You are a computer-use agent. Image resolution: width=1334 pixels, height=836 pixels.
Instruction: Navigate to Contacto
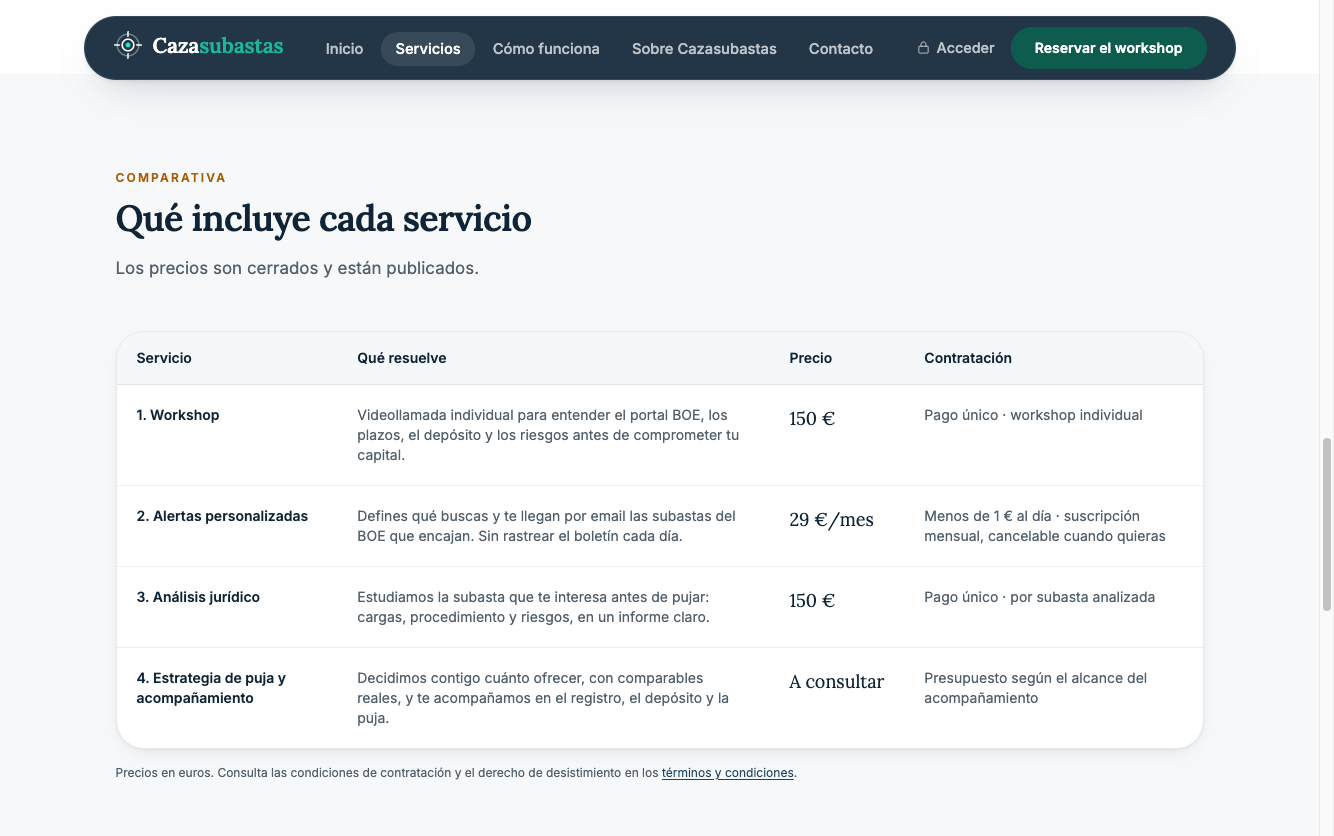(841, 48)
